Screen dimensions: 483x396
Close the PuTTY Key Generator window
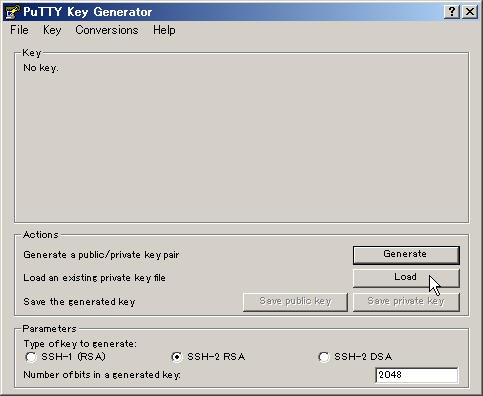[470, 12]
